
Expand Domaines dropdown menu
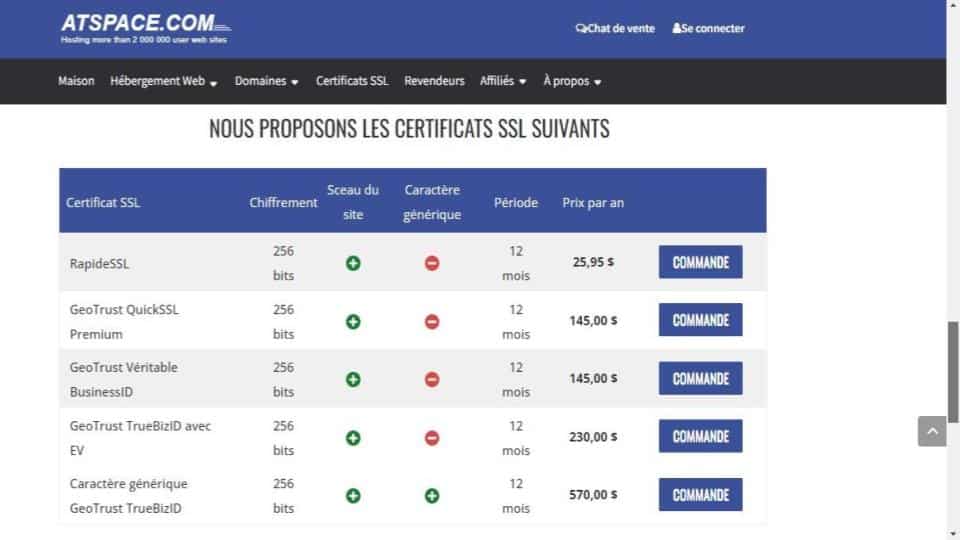[x=266, y=81]
